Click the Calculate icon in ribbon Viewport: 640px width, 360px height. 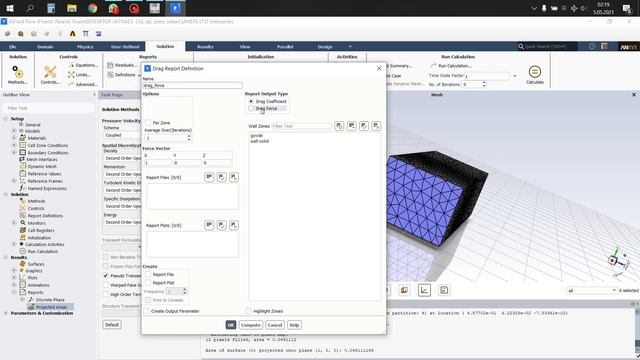click(x=535, y=72)
